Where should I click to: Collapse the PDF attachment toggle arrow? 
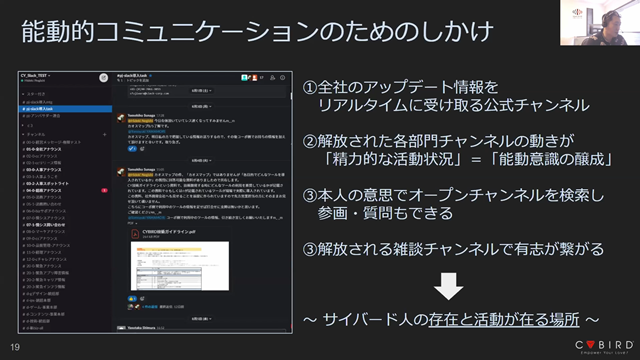coord(136,223)
